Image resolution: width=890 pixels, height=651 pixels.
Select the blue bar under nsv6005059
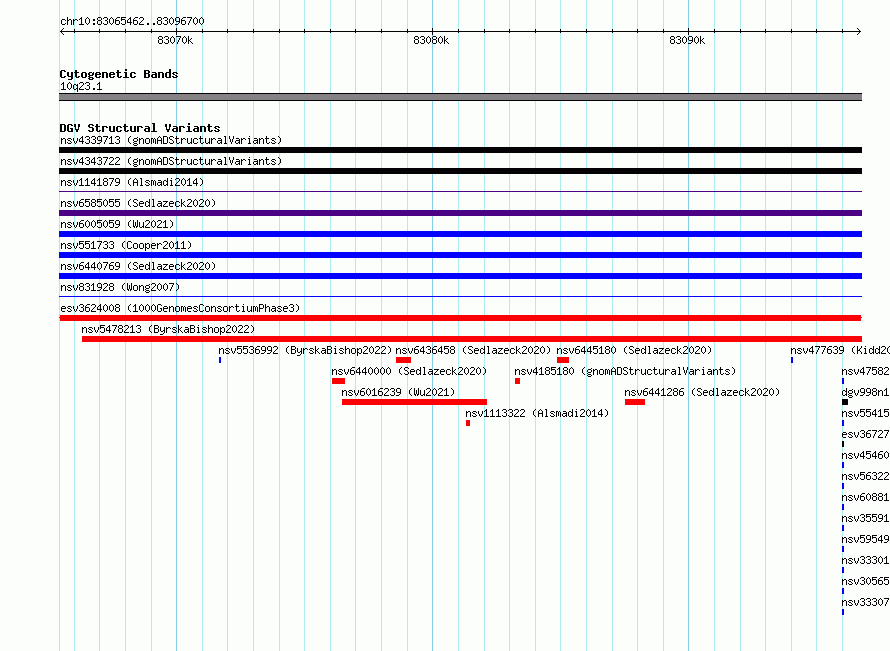coord(460,234)
